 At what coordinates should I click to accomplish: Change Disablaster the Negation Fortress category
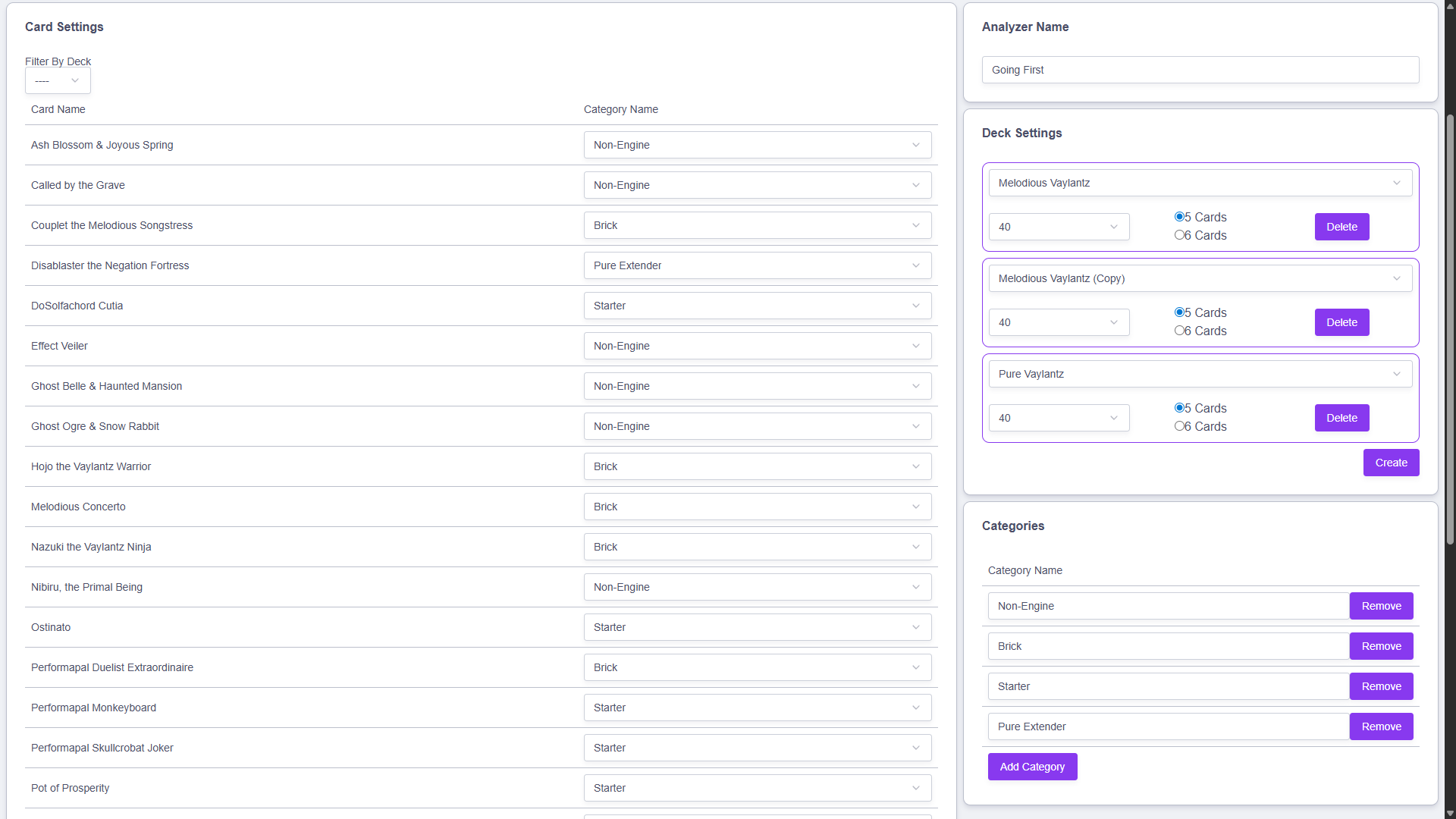coord(758,265)
